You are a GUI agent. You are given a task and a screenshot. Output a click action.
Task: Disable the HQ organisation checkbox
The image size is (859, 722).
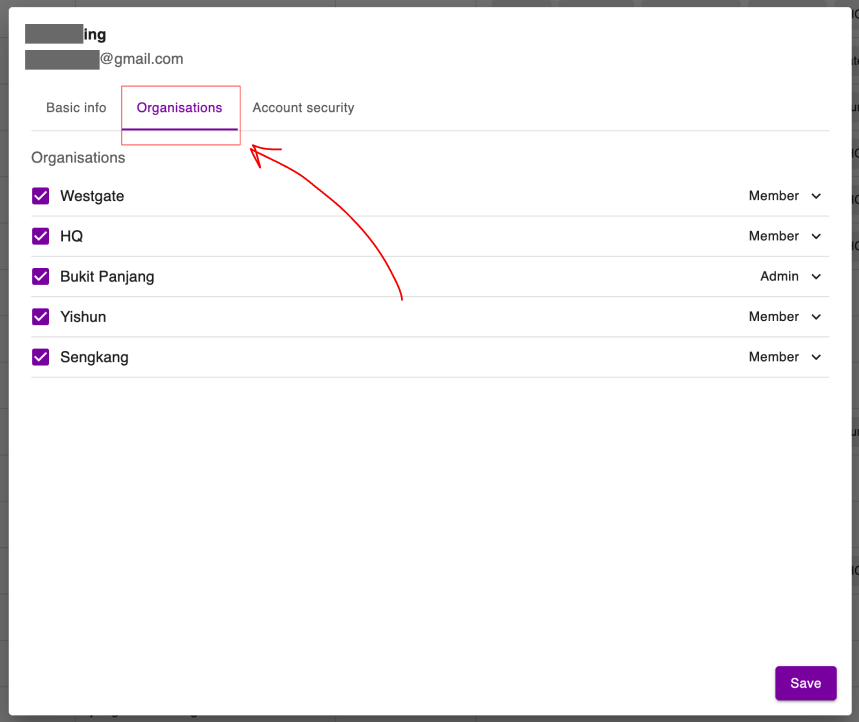(40, 236)
